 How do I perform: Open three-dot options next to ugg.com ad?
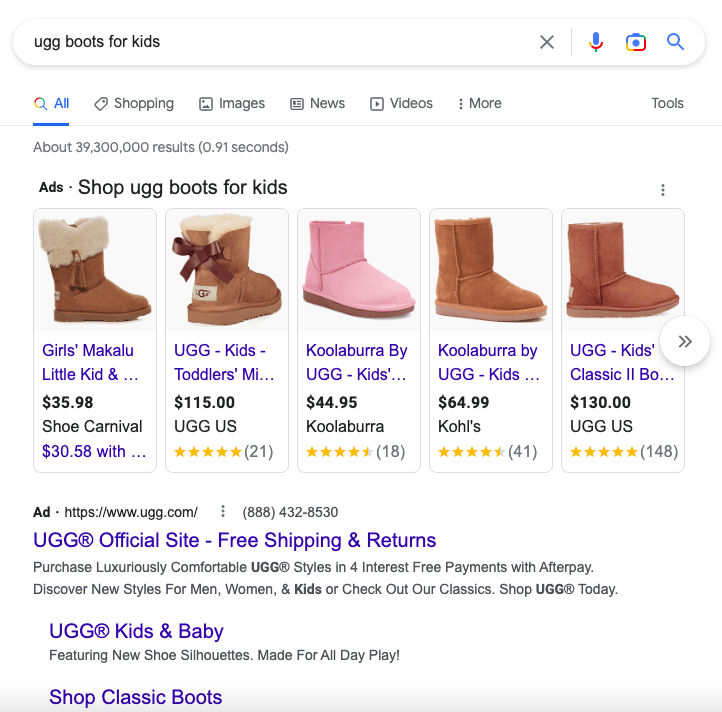click(x=223, y=512)
